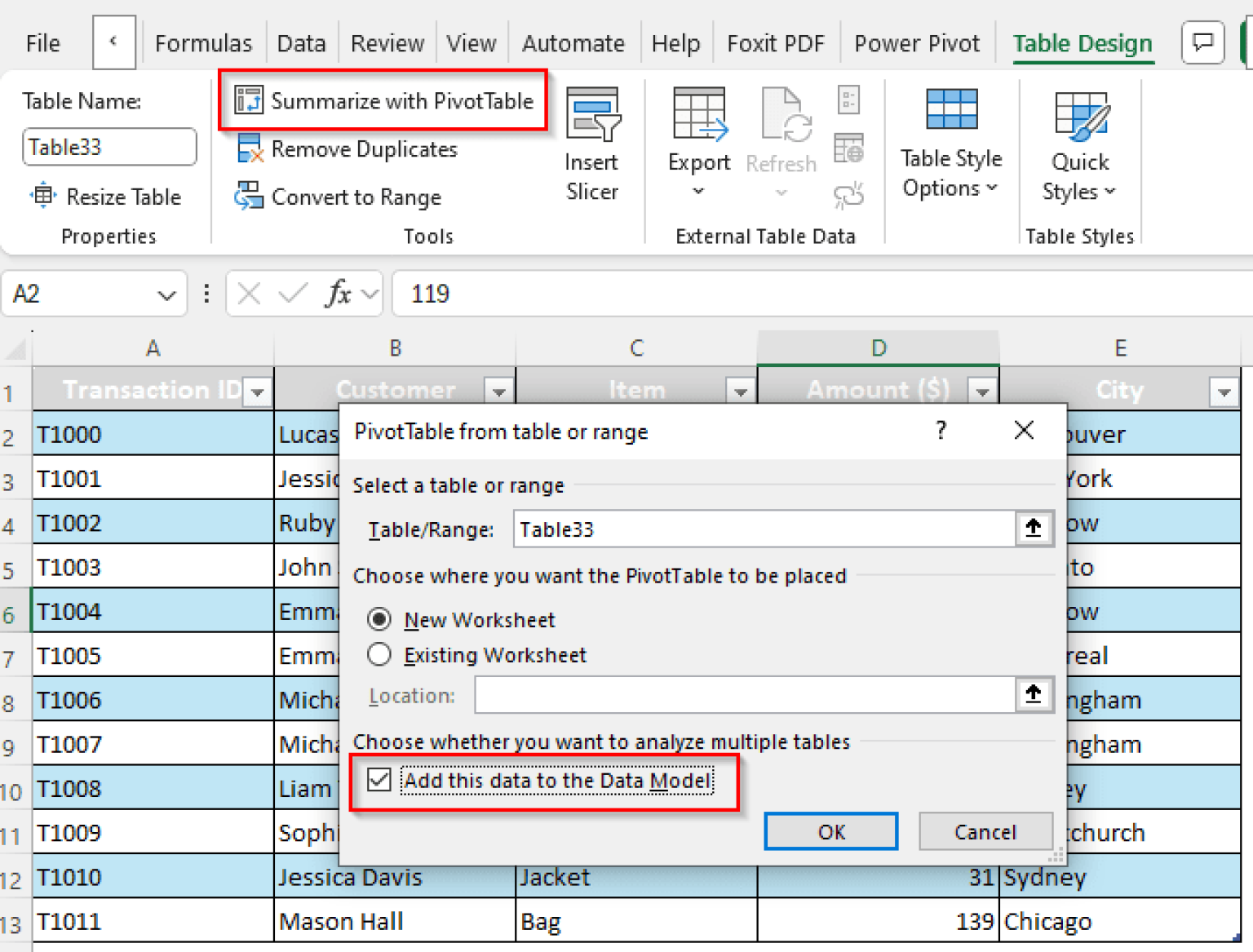This screenshot has height=952, width=1253.
Task: Switch to the Table Design tab
Action: tap(1083, 42)
